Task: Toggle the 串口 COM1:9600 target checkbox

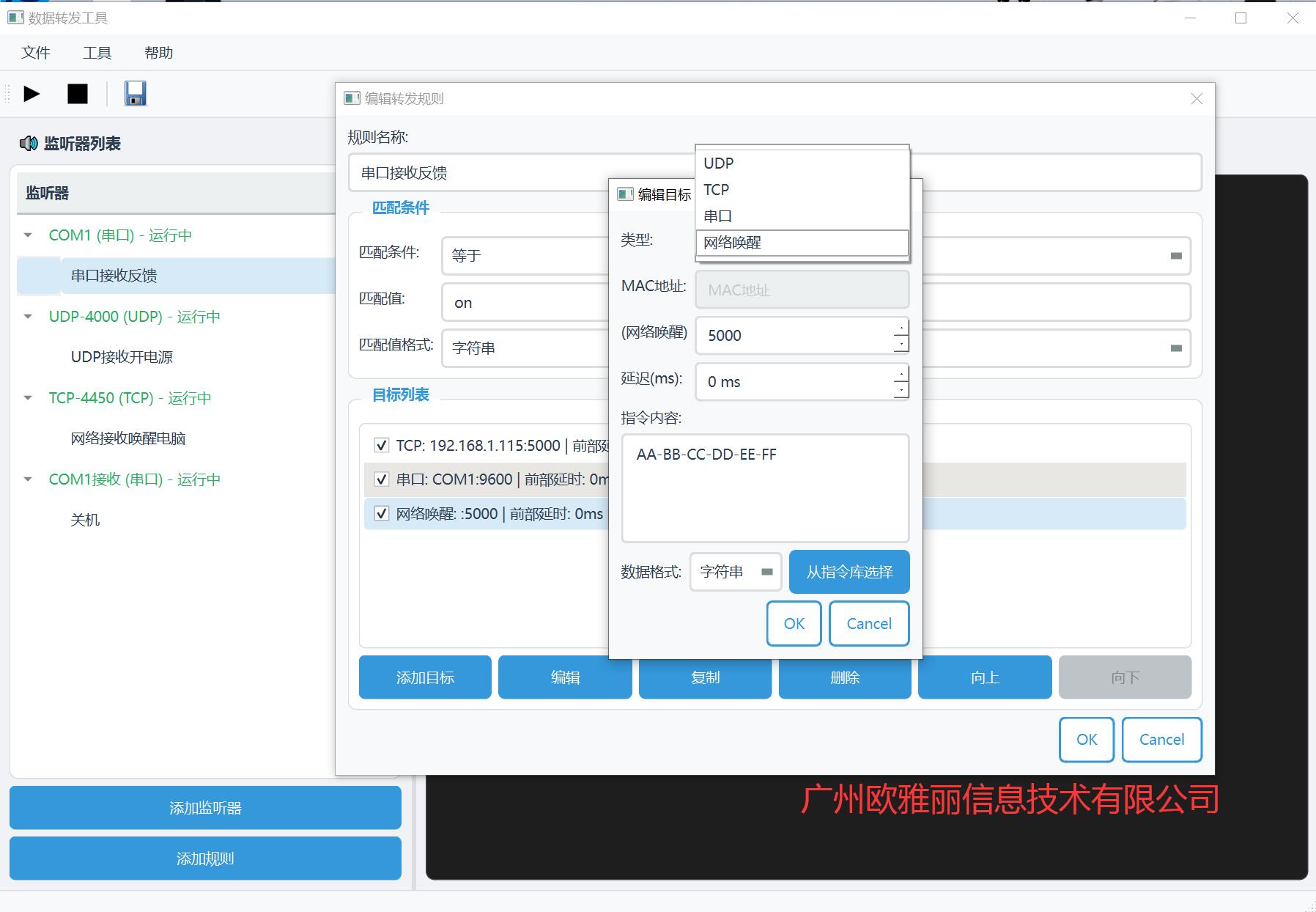Action: click(382, 479)
